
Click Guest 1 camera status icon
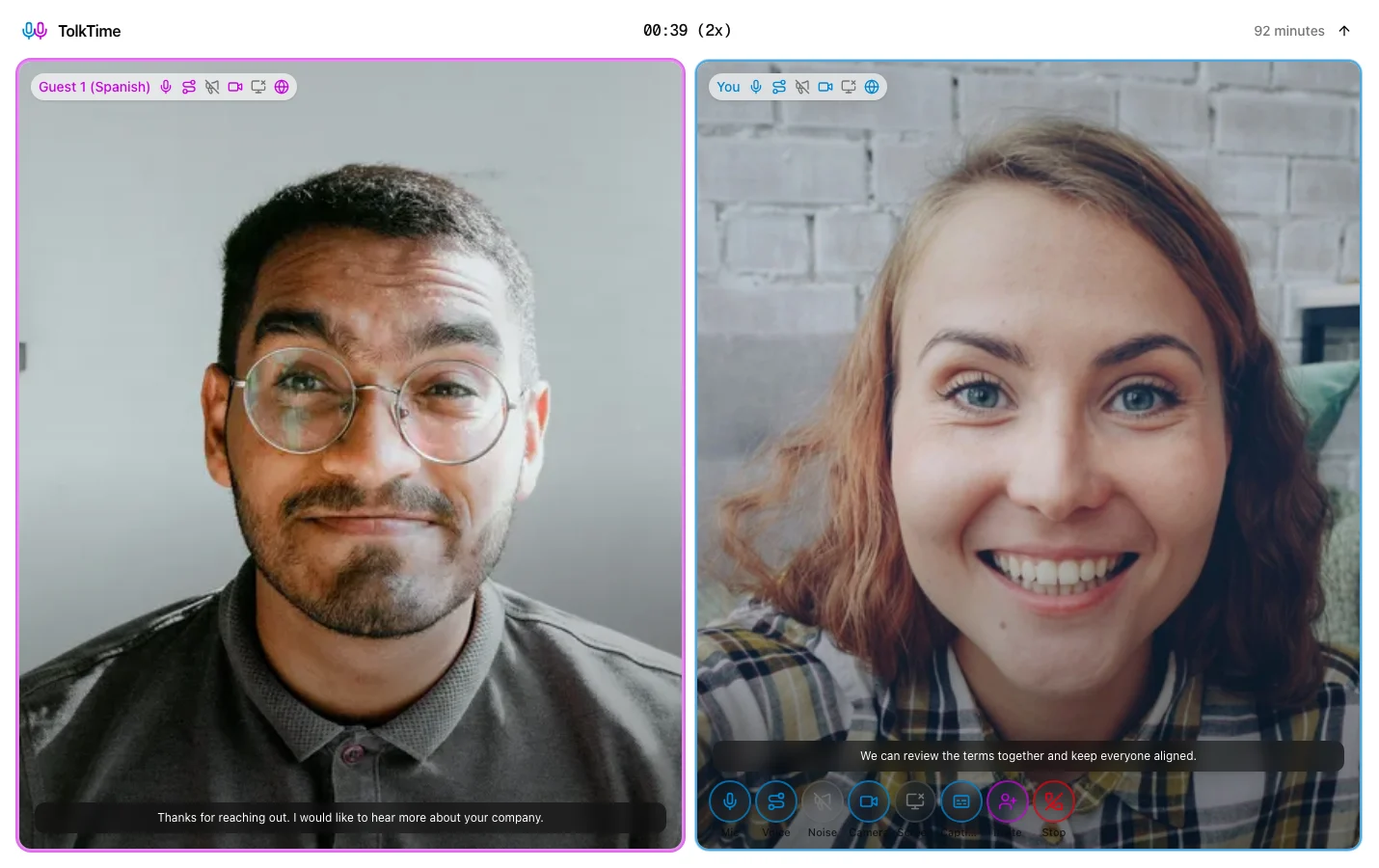pos(235,87)
